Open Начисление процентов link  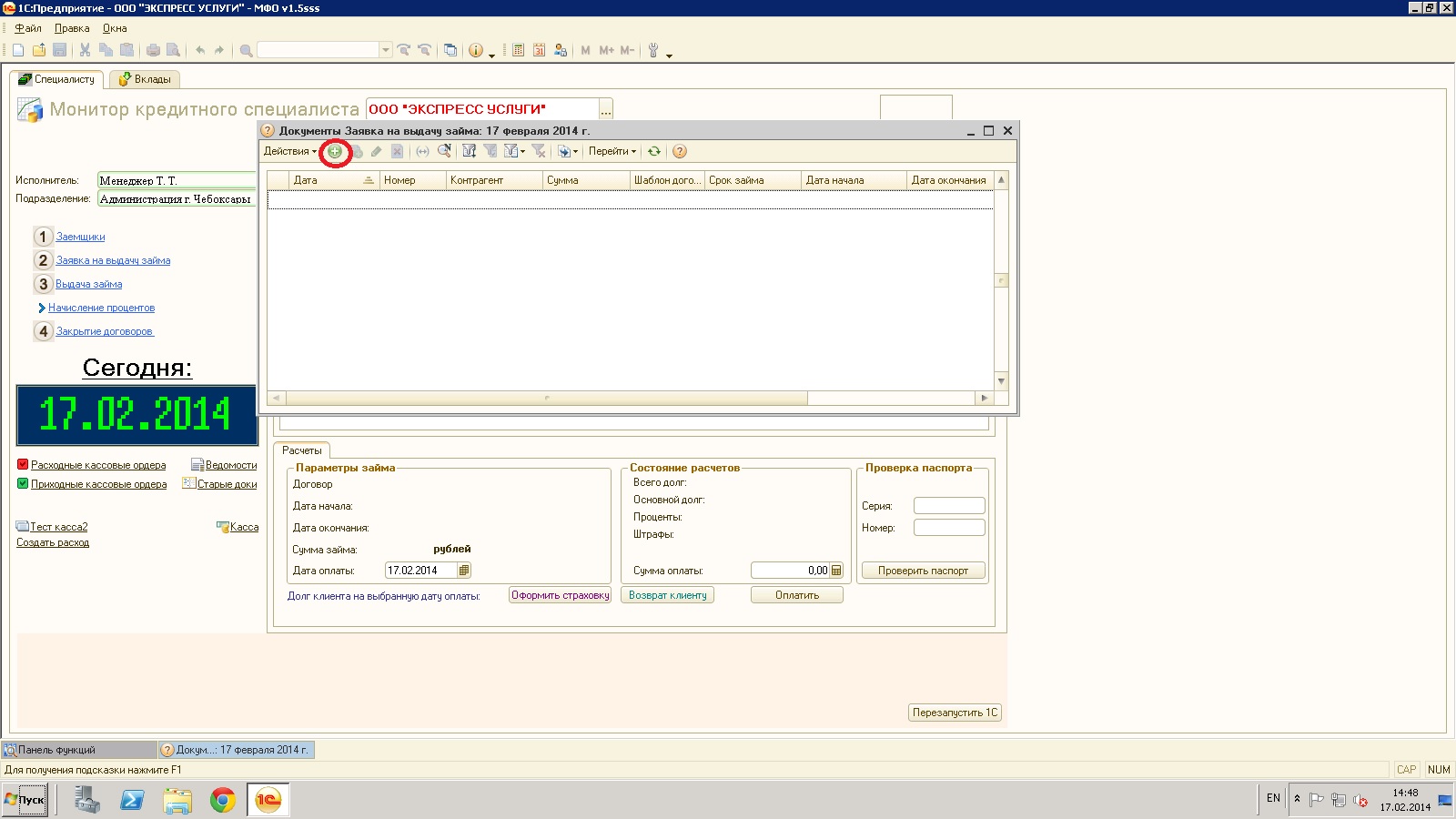coord(101,308)
